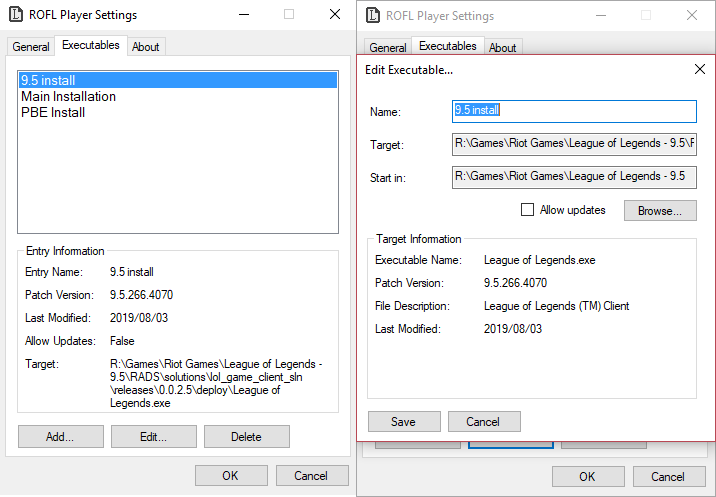Click 'League of Legends (TM) Client' file description
716x497 pixels.
tap(557, 306)
